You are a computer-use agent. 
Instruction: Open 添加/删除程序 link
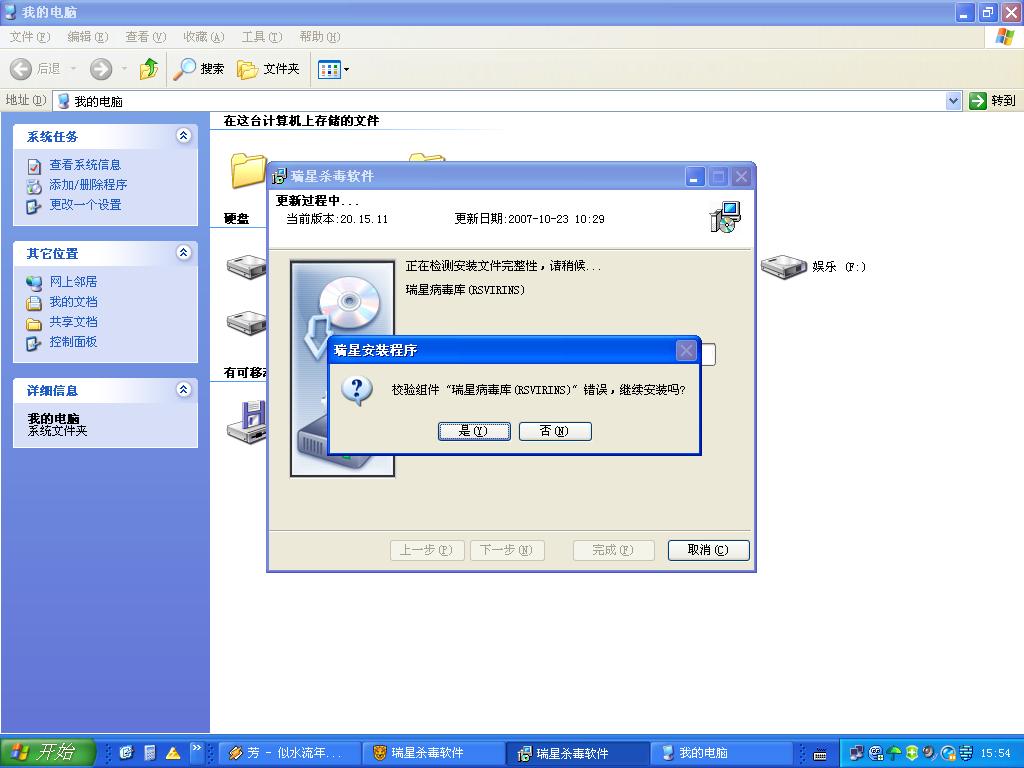point(88,185)
